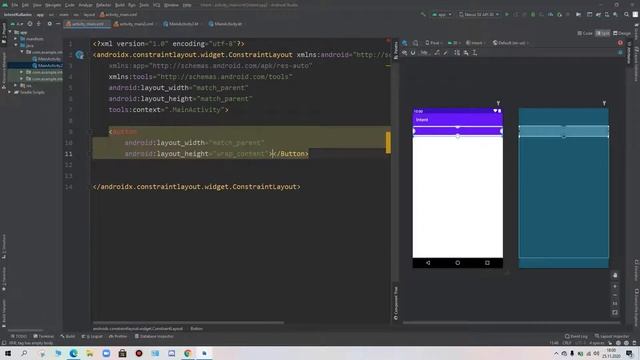640x360 pixels.
Task: Open the Palette side panel
Action: click(x=396, y=51)
